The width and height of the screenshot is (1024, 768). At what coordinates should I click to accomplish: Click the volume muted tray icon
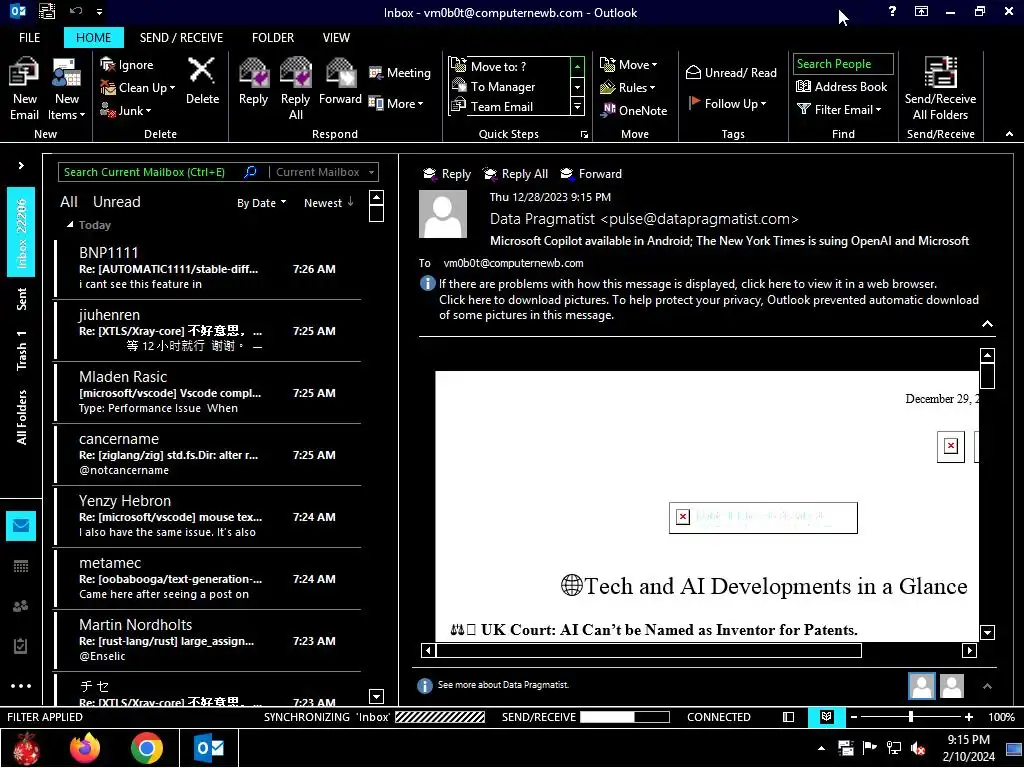[918, 748]
